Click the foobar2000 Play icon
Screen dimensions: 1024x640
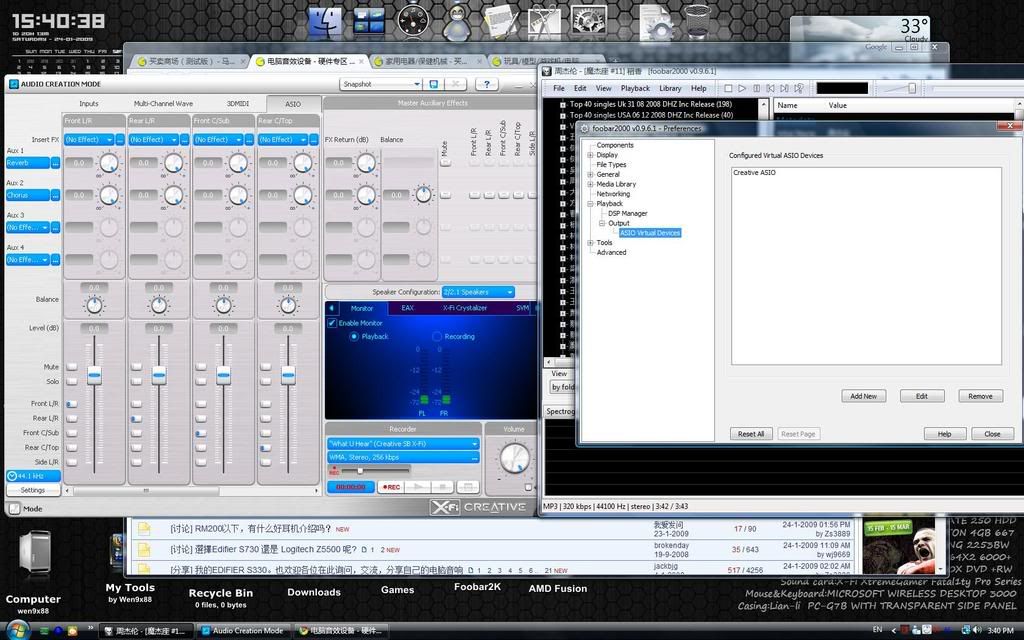(x=741, y=89)
